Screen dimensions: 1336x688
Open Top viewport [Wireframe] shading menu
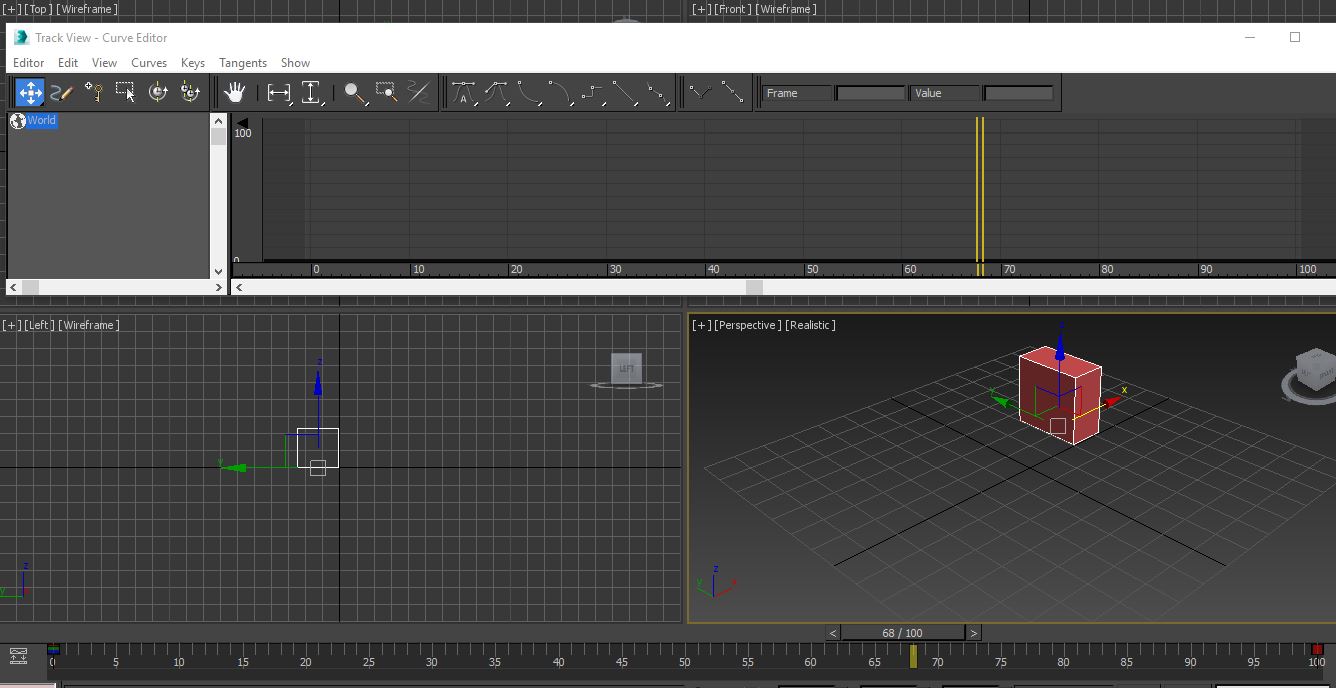click(88, 9)
